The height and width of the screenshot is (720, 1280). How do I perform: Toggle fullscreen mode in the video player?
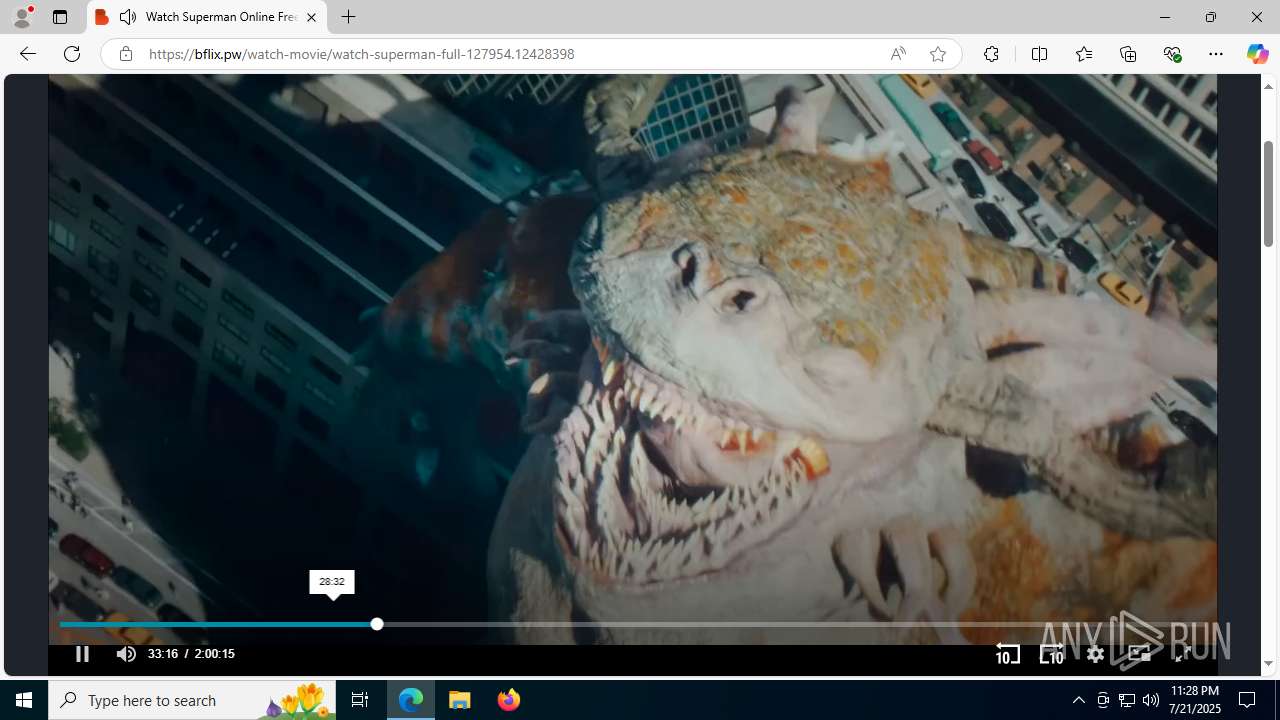coord(1182,654)
